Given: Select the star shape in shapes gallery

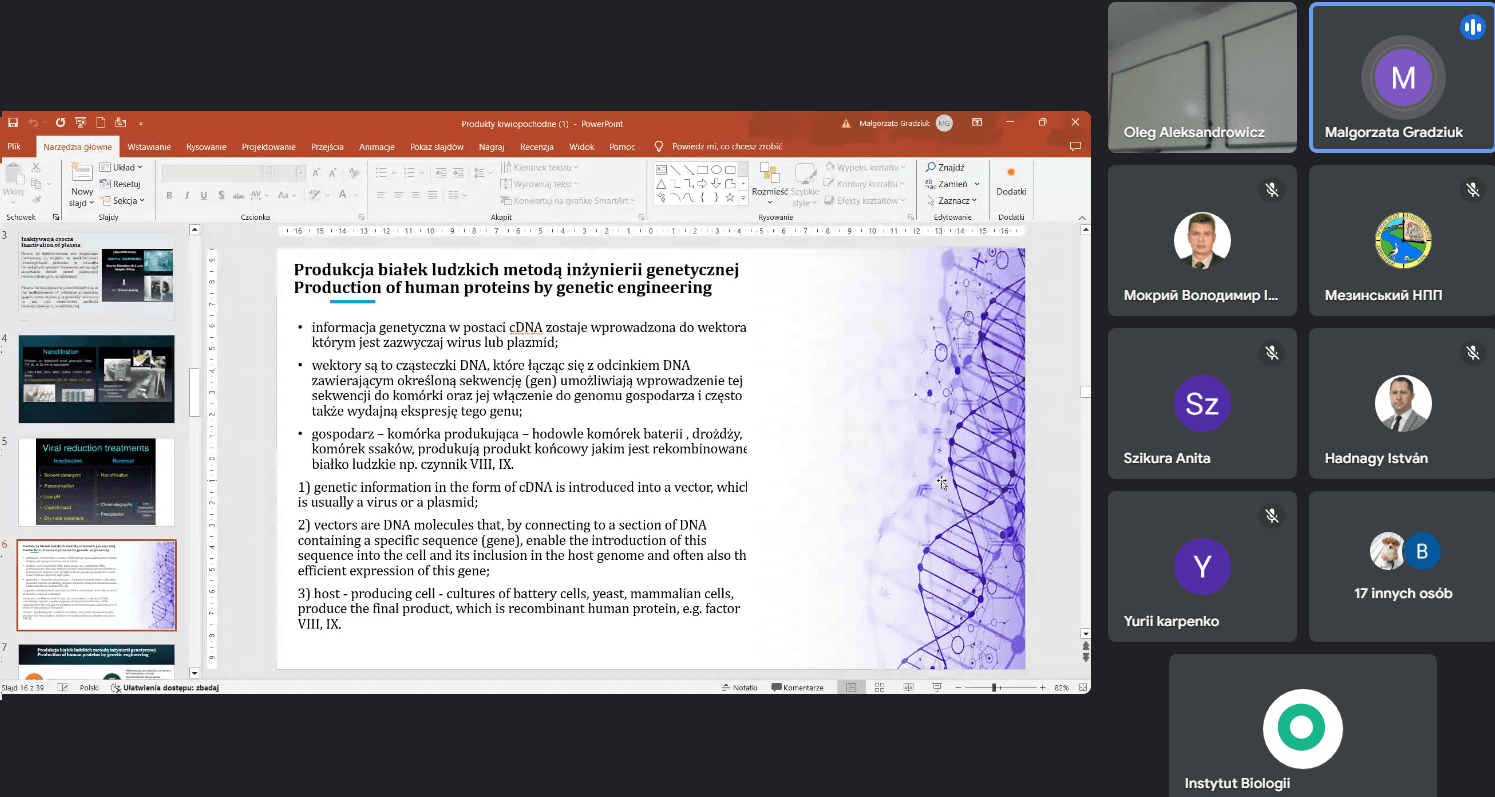Looking at the screenshot, I should click(x=730, y=197).
